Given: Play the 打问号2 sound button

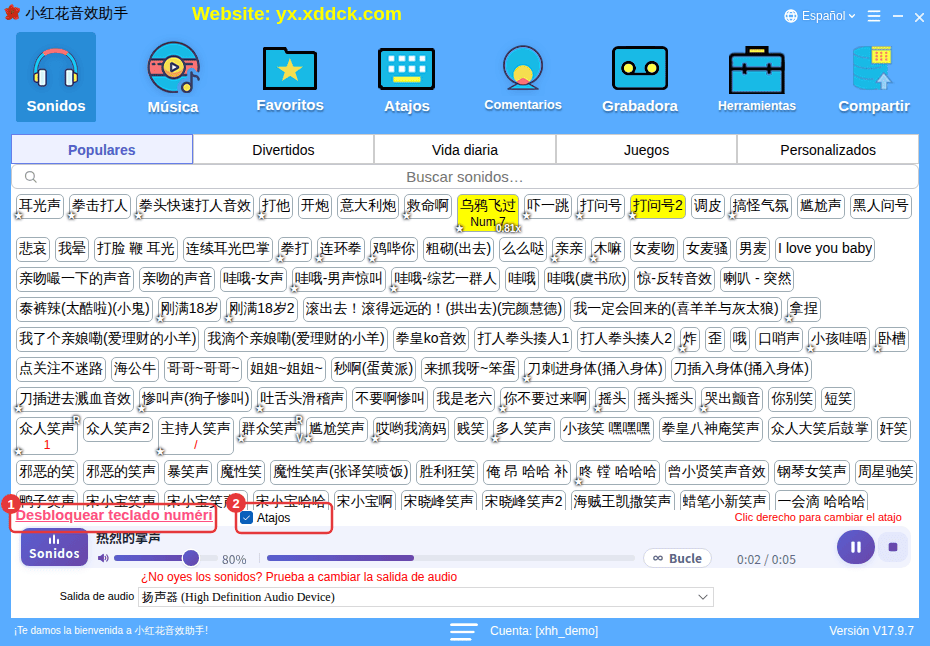Looking at the screenshot, I should [658, 206].
